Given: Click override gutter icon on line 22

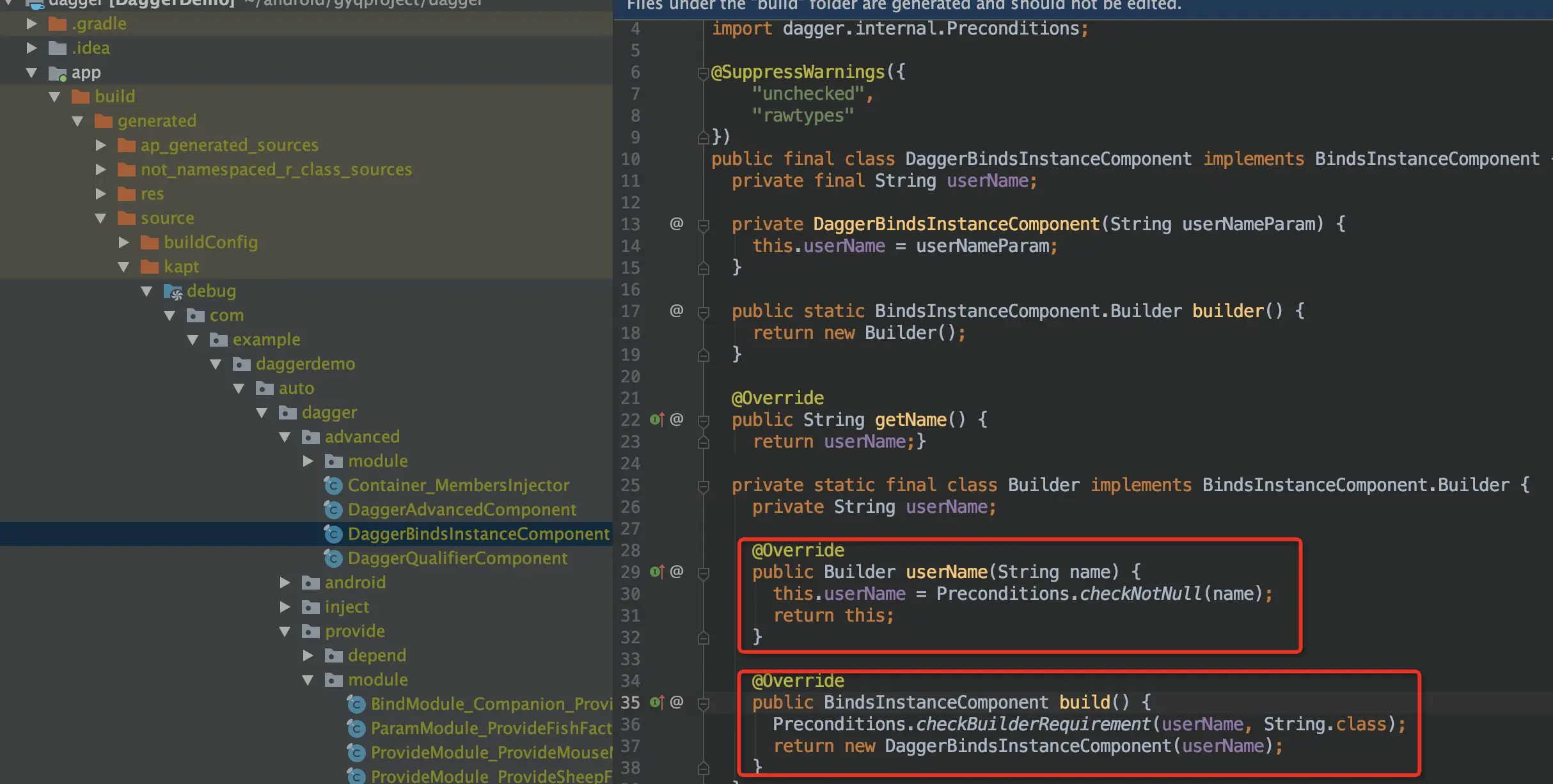Looking at the screenshot, I should click(657, 419).
